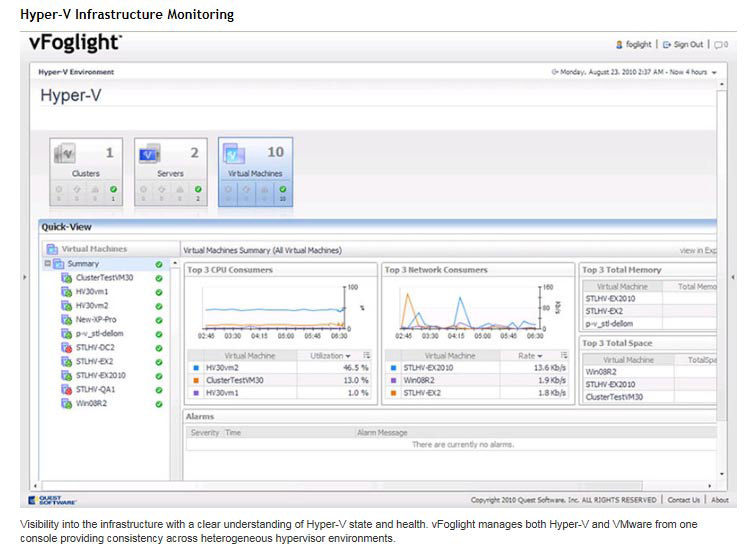Click the foglight user icon

(619, 45)
